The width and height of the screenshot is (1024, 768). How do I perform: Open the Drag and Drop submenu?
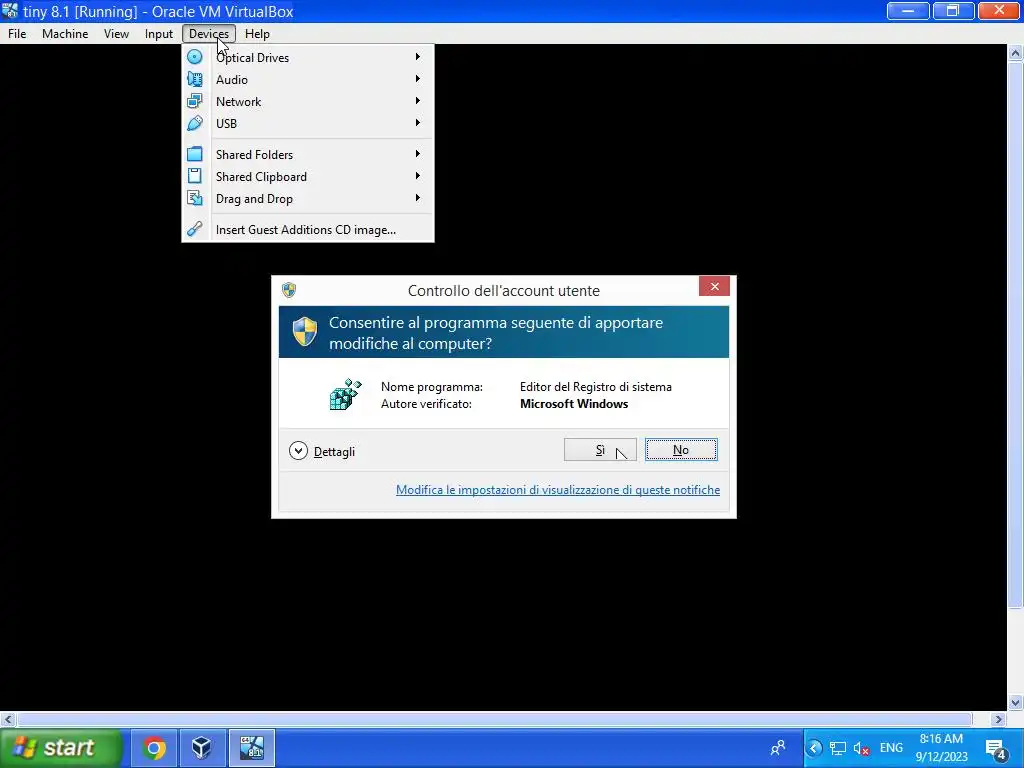[308, 199]
